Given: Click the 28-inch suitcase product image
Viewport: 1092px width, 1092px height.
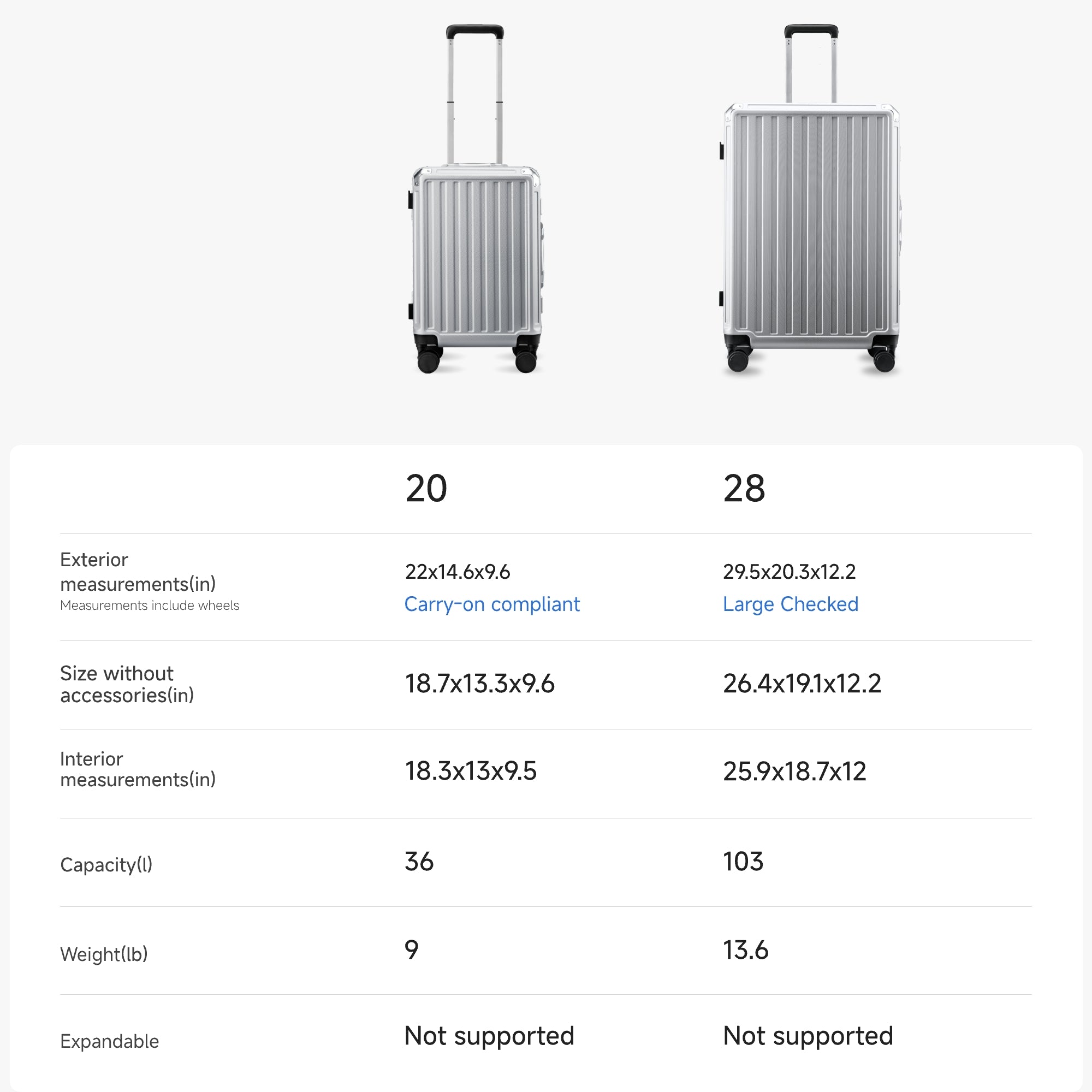Looking at the screenshot, I should click(810, 226).
